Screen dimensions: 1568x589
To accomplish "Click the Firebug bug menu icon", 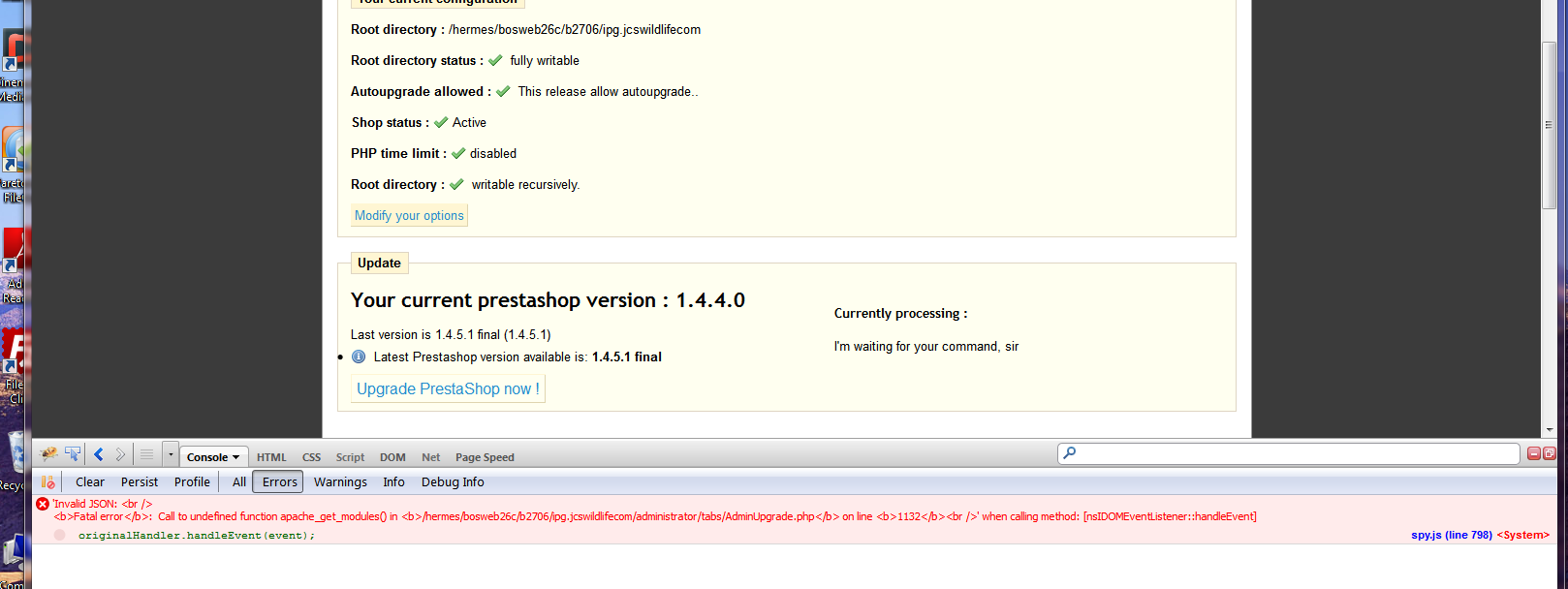I will 47,454.
